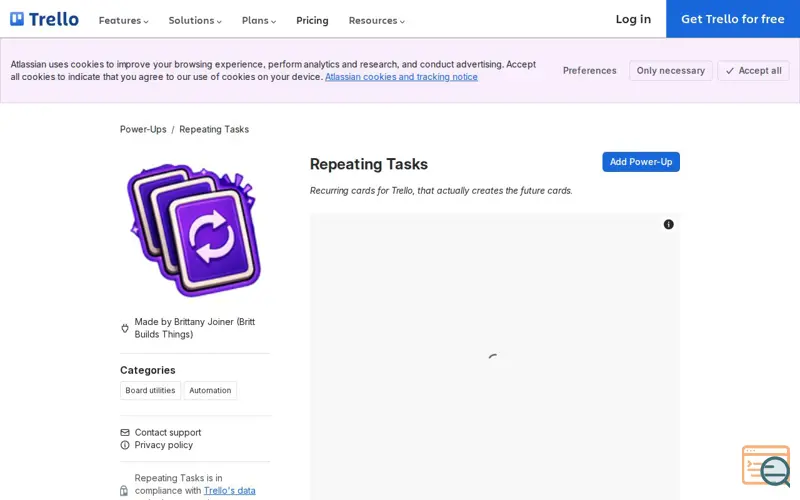Click the Trello logo

[44, 19]
